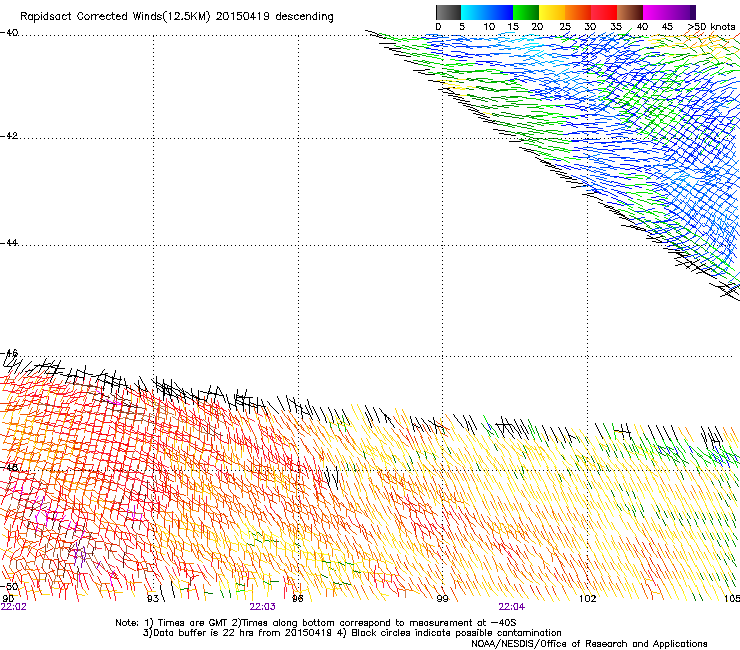Click the purple '22:03' time label
Image resolution: width=740 pixels, height=650 pixels.
[x=262, y=607]
